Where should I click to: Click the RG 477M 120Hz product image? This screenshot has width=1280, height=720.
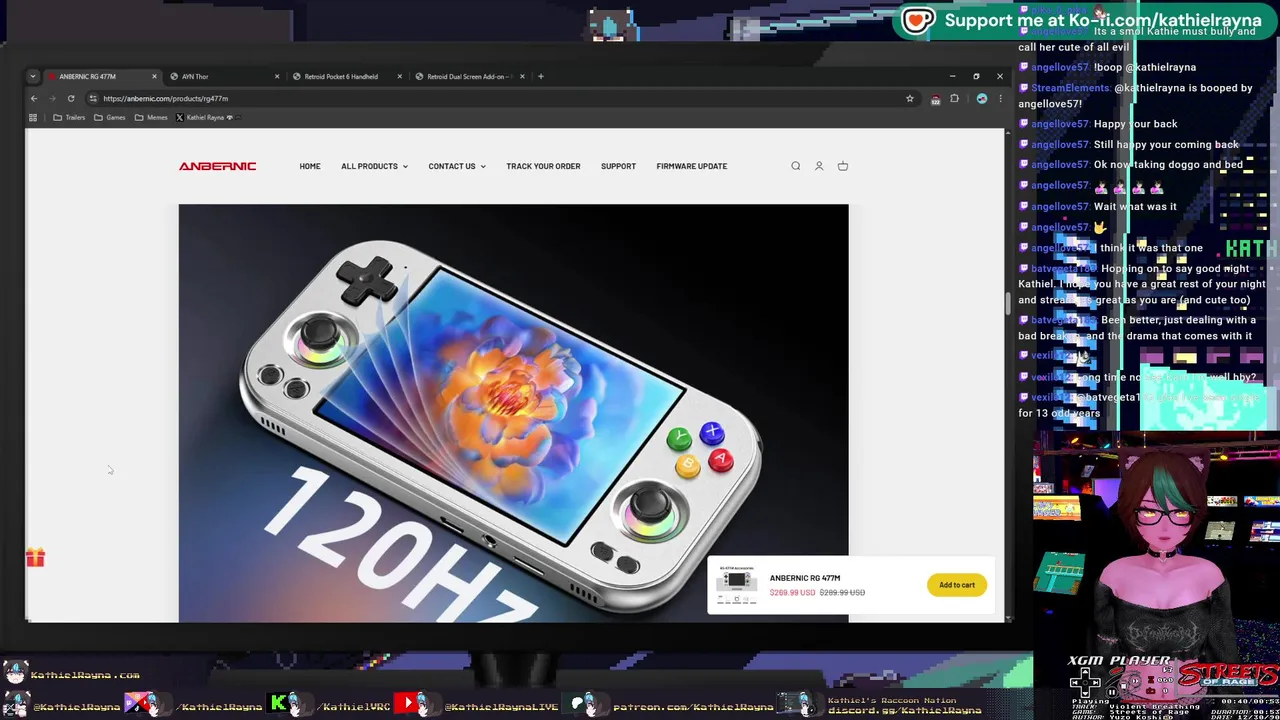pyautogui.click(x=513, y=412)
